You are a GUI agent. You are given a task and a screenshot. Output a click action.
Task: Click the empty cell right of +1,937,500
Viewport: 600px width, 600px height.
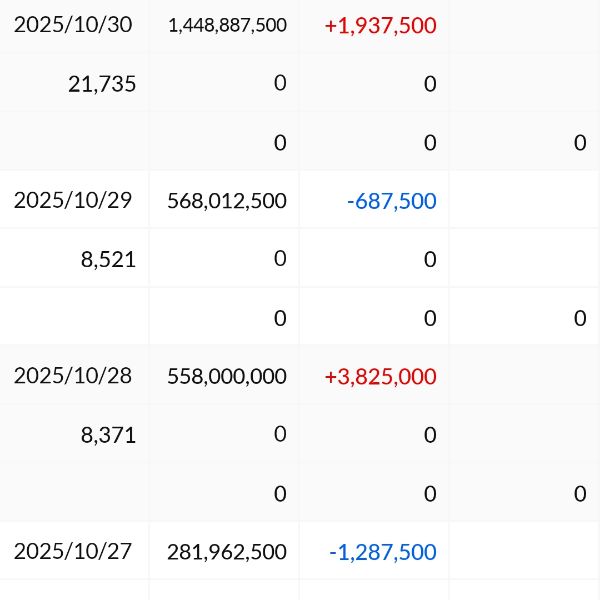524,26
